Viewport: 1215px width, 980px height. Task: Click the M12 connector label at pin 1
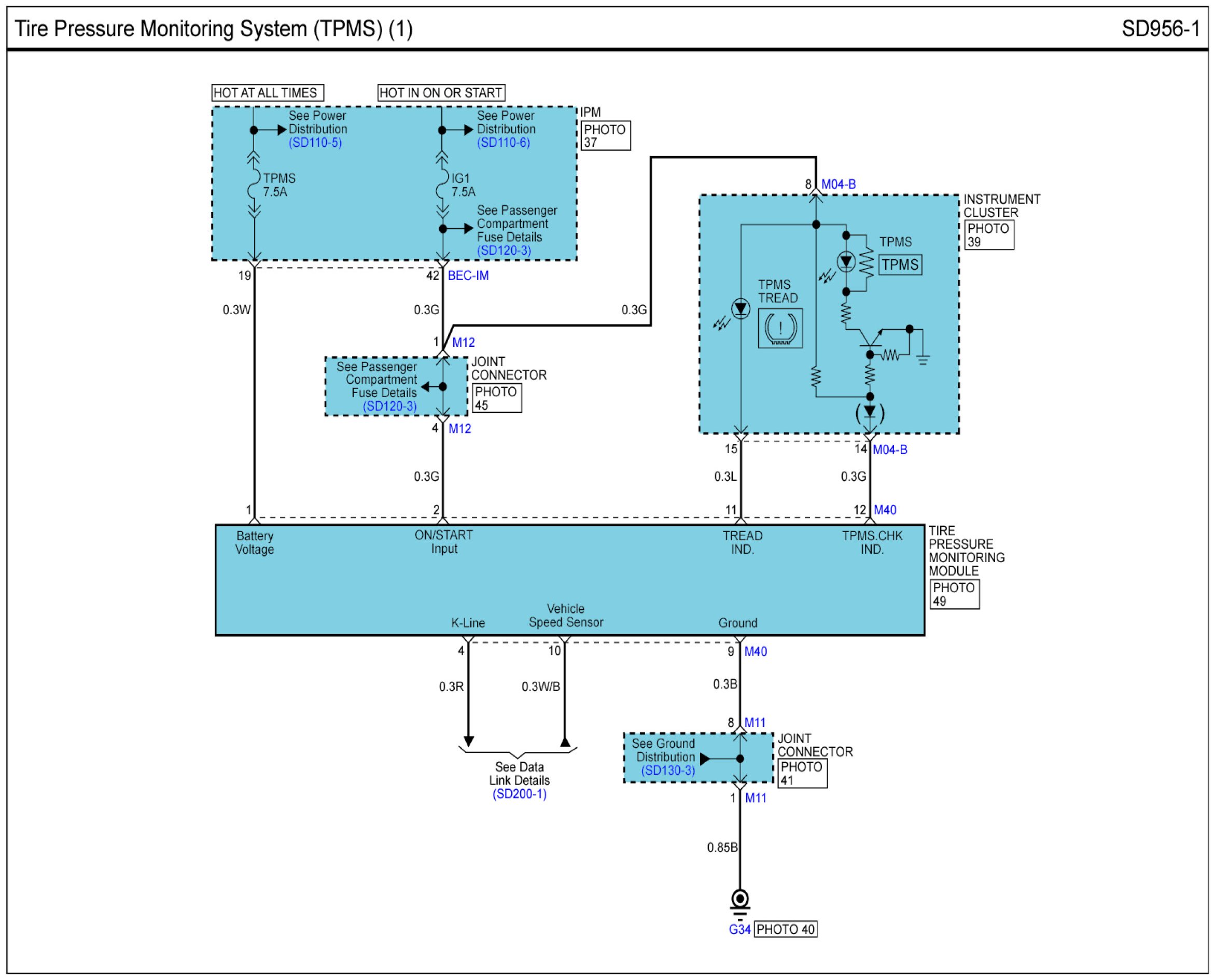464,343
